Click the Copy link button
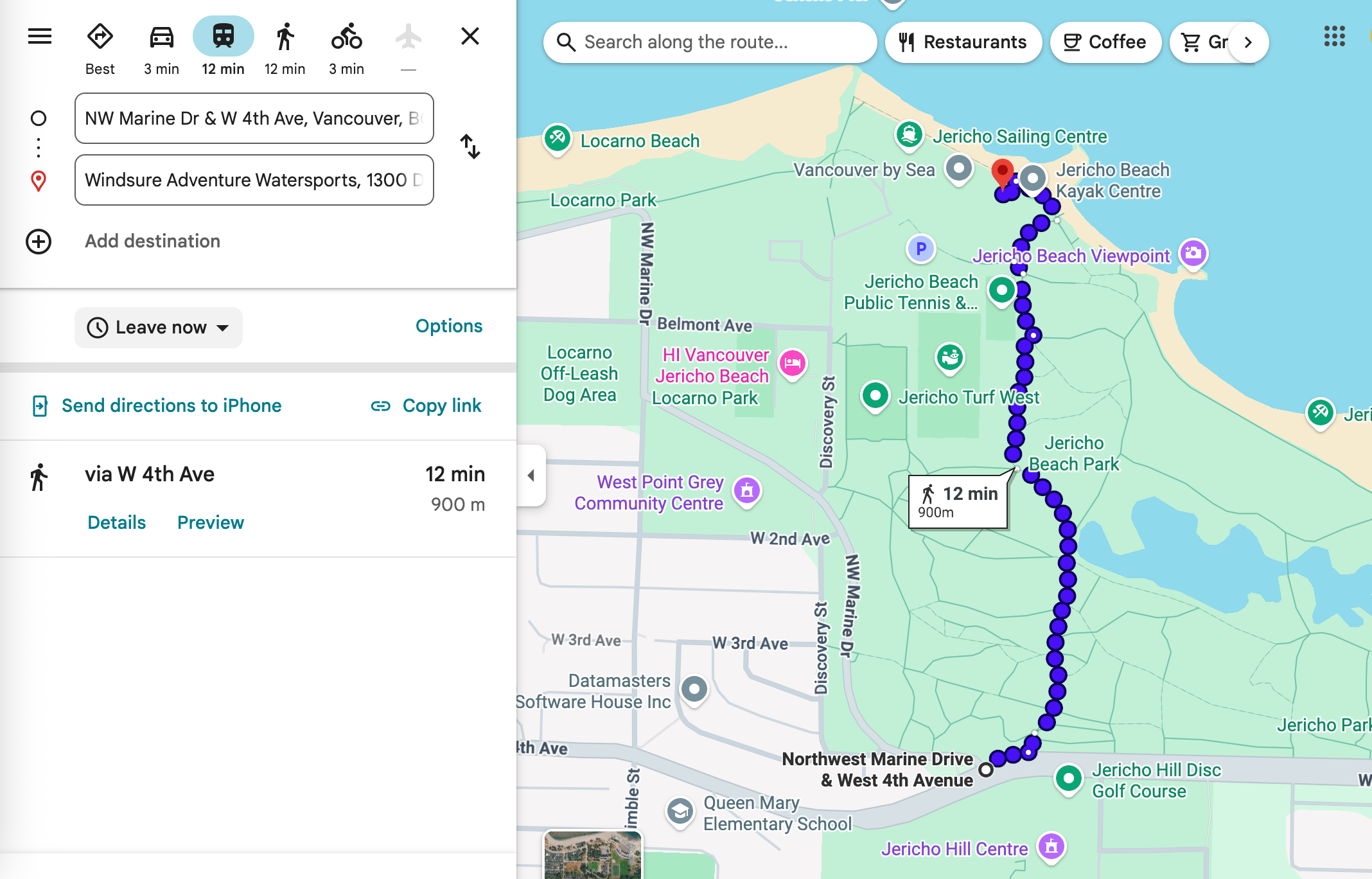 427,406
